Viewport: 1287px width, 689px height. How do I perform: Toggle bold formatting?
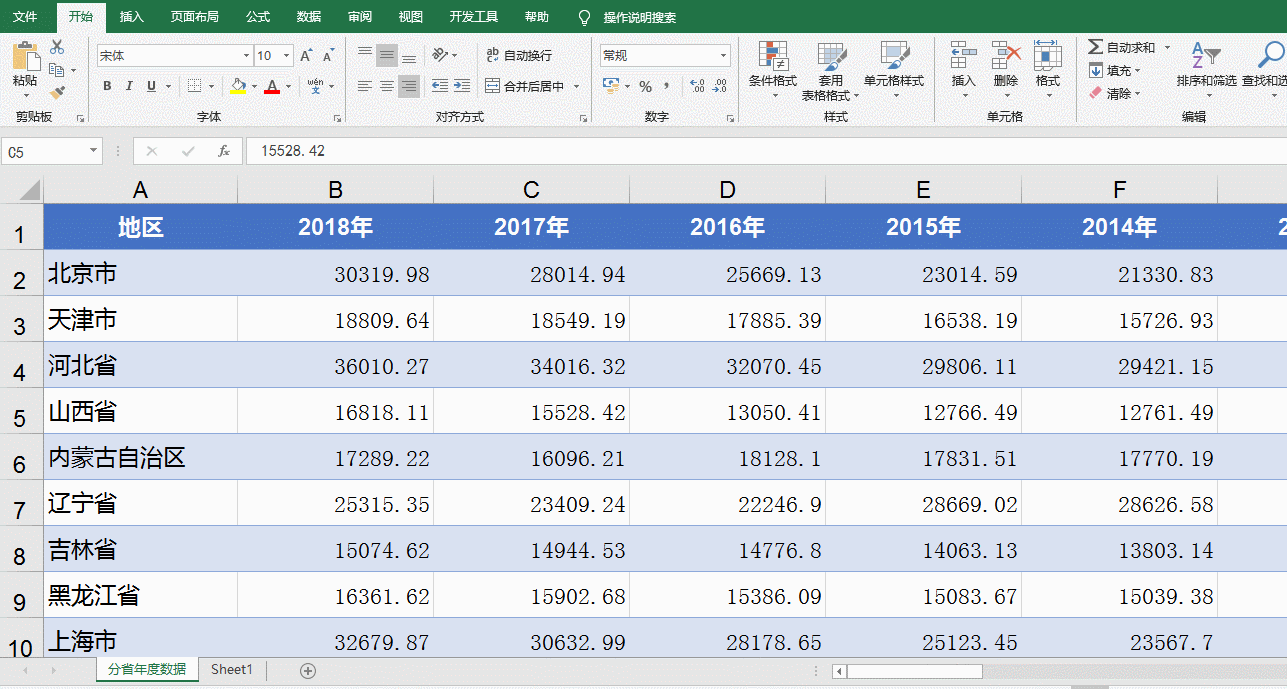(x=107, y=86)
